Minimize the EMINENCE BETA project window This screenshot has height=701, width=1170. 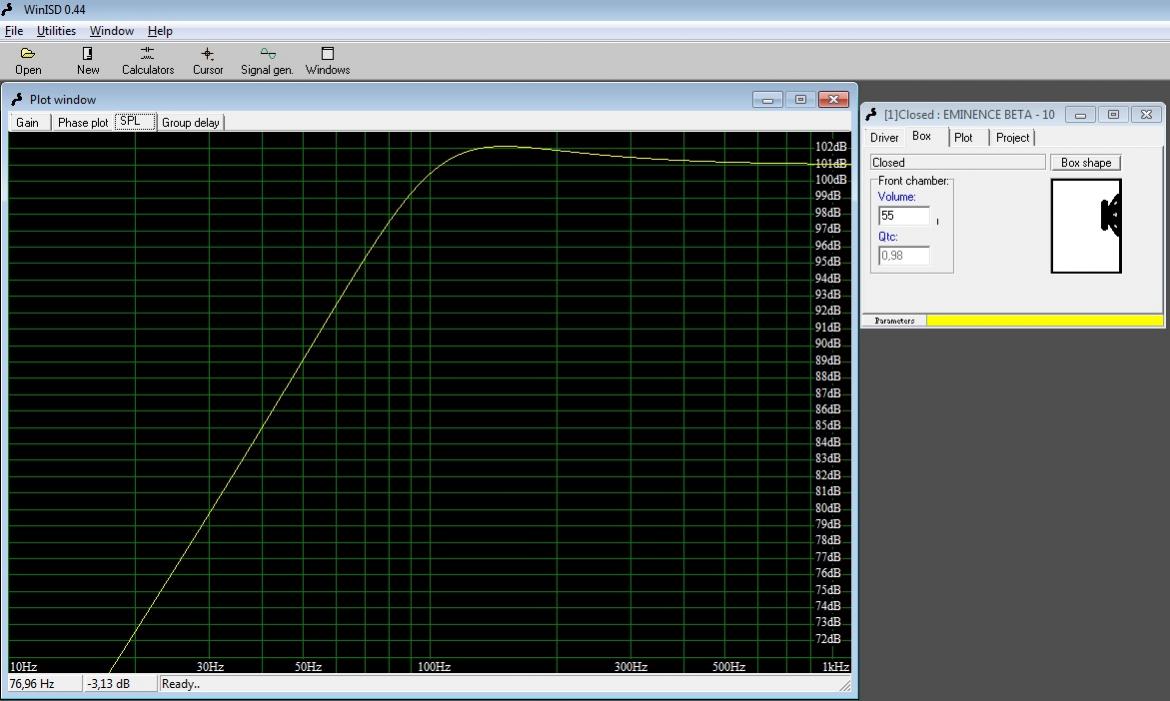[x=1080, y=114]
